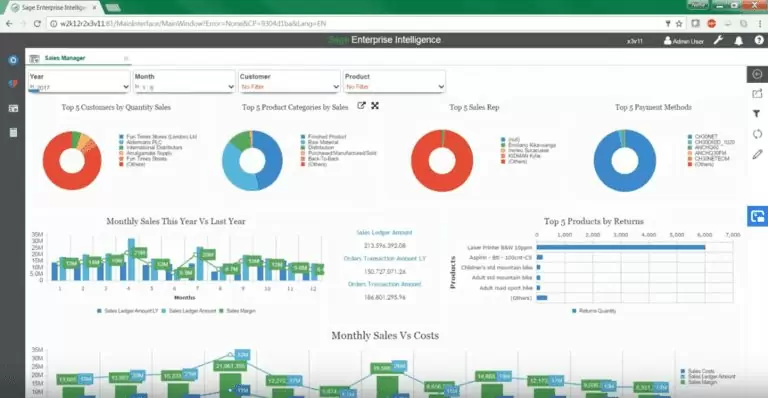Reload the browser page
Viewport: 768px width, 398px height.
[x=37, y=23]
